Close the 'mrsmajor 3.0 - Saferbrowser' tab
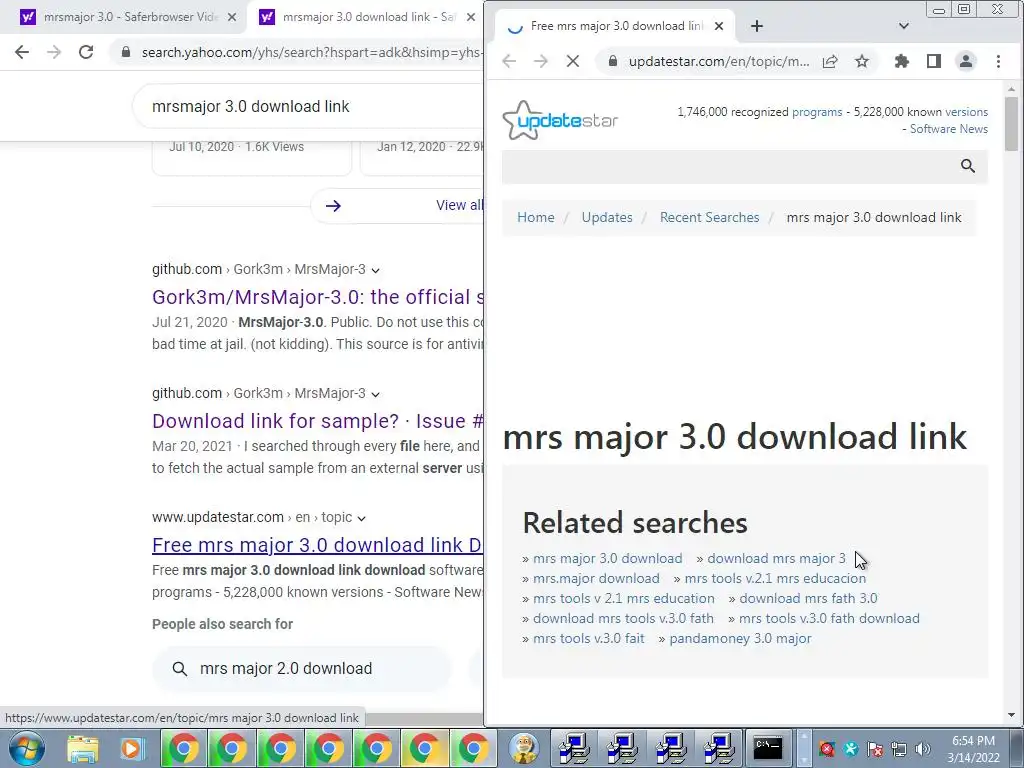 click(x=232, y=17)
